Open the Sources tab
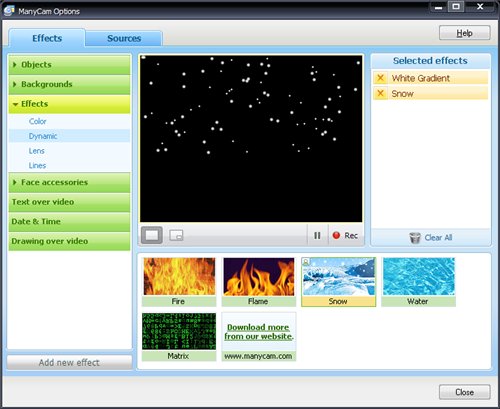This screenshot has width=500, height=409. [124, 38]
